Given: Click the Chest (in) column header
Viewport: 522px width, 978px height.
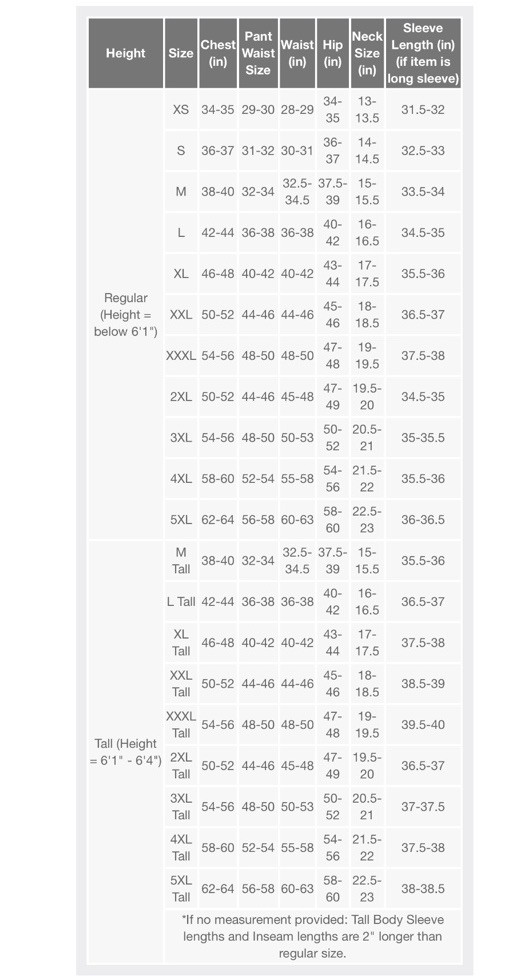Looking at the screenshot, I should (x=218, y=53).
